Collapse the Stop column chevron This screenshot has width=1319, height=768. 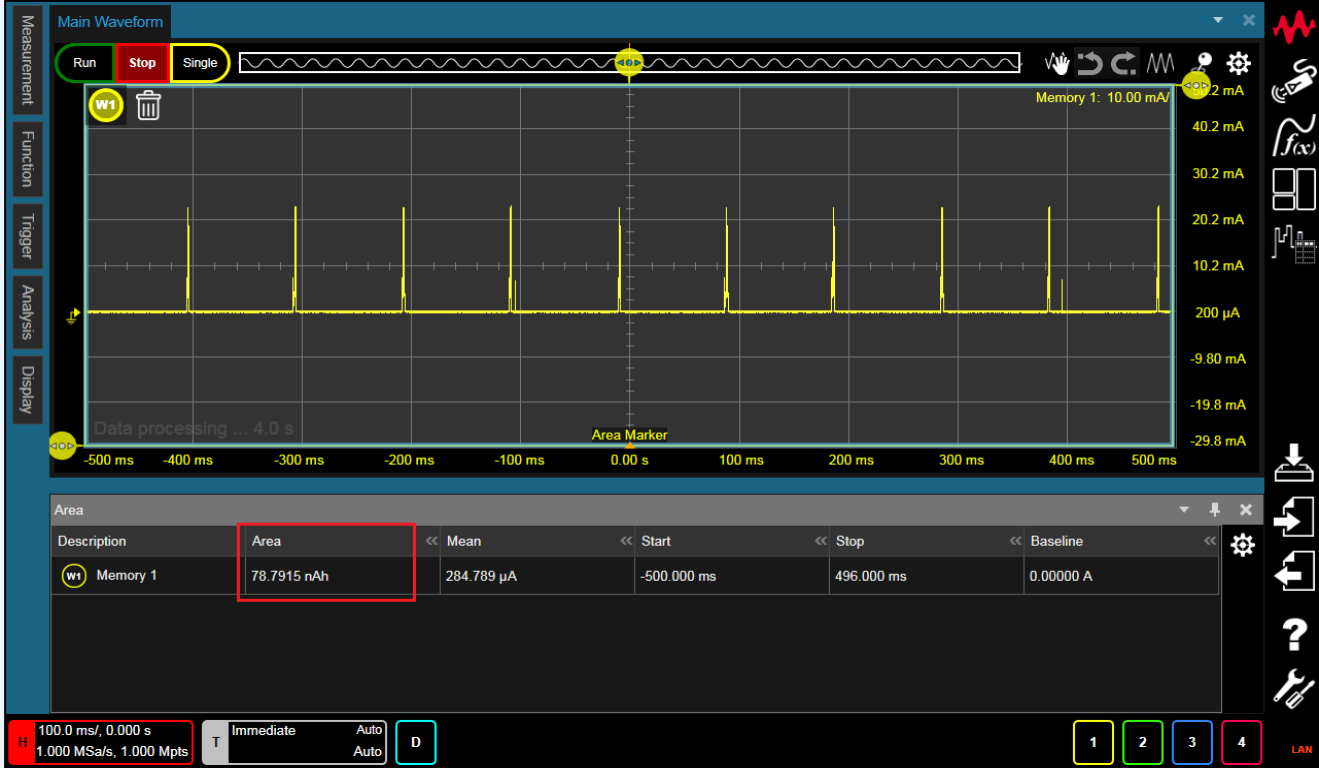(x=1015, y=541)
